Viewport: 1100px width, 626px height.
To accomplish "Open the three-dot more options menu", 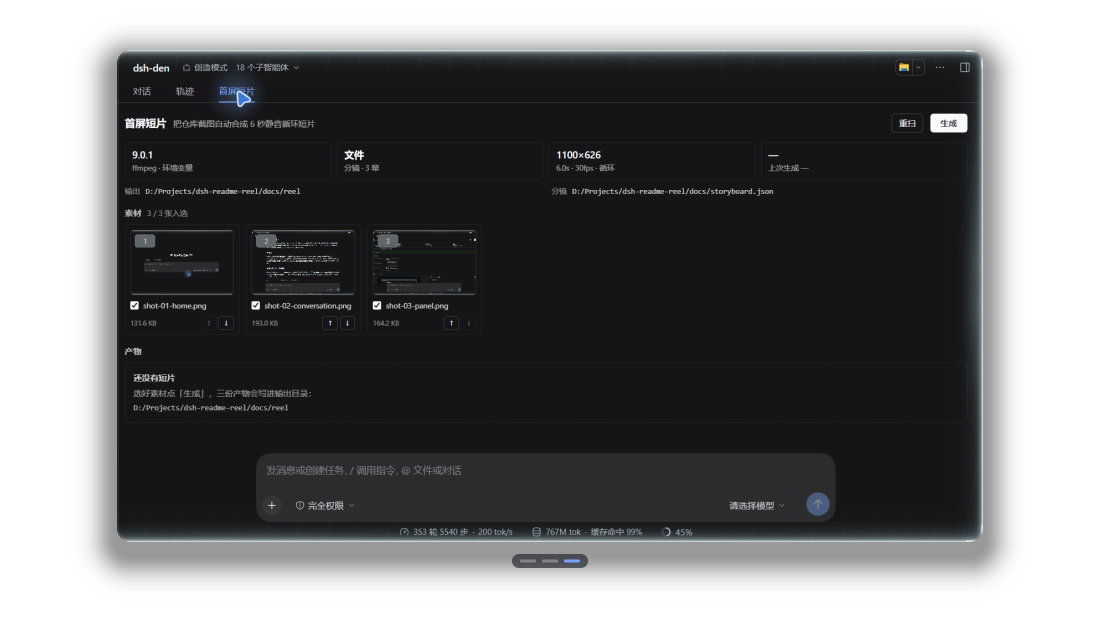I will 940,67.
